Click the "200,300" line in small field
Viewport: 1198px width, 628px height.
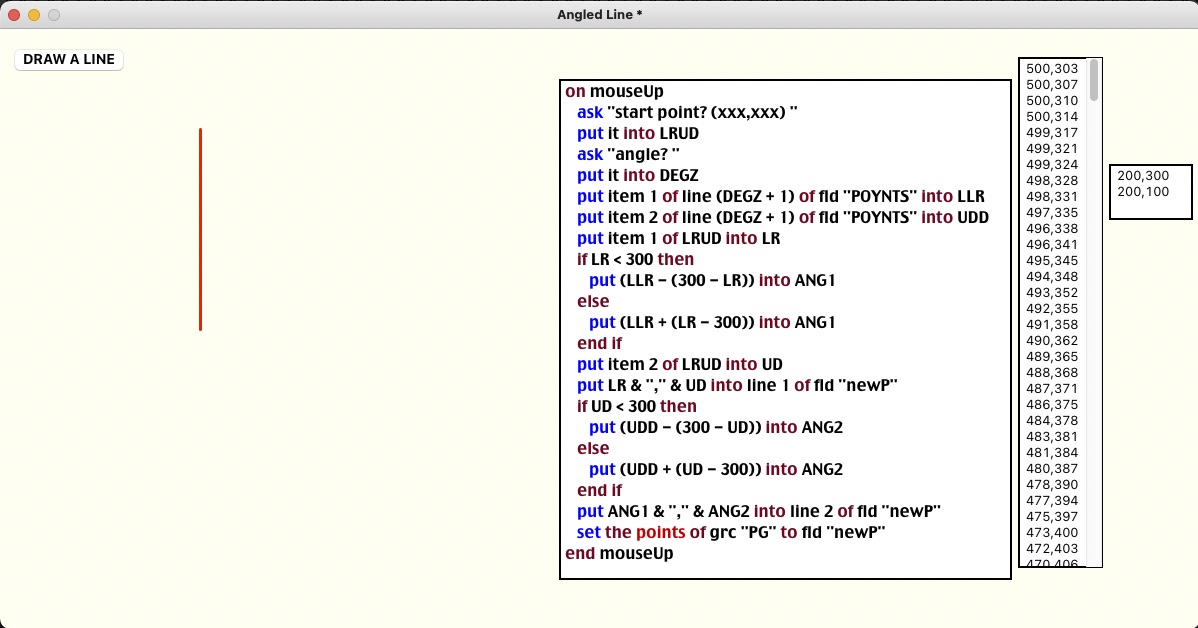tap(1143, 176)
